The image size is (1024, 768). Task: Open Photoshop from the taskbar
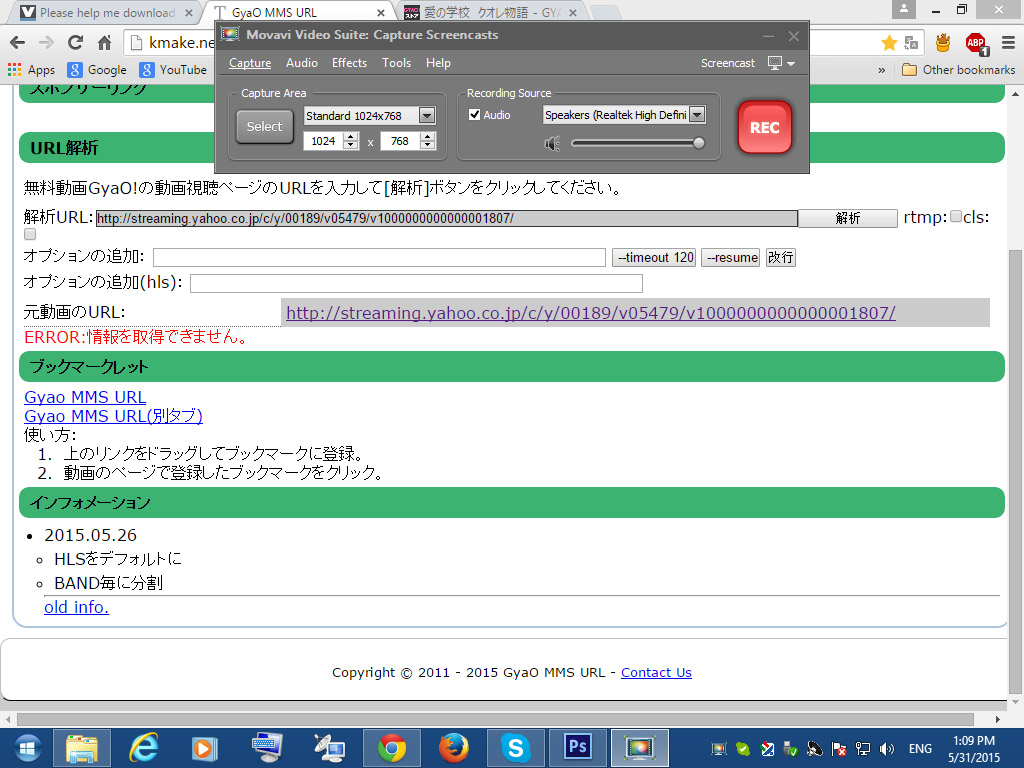coord(577,748)
